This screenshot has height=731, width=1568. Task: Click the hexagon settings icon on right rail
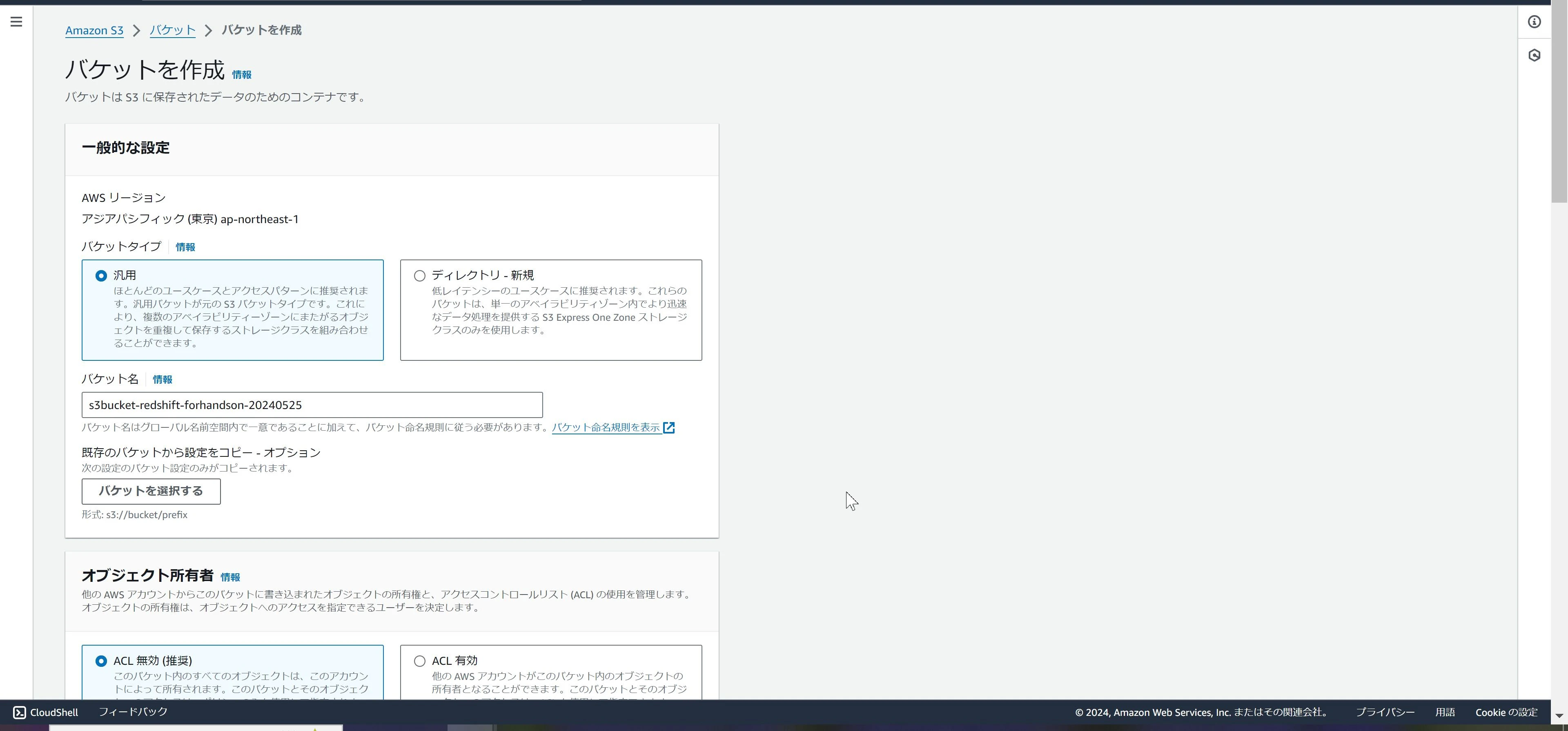1534,56
